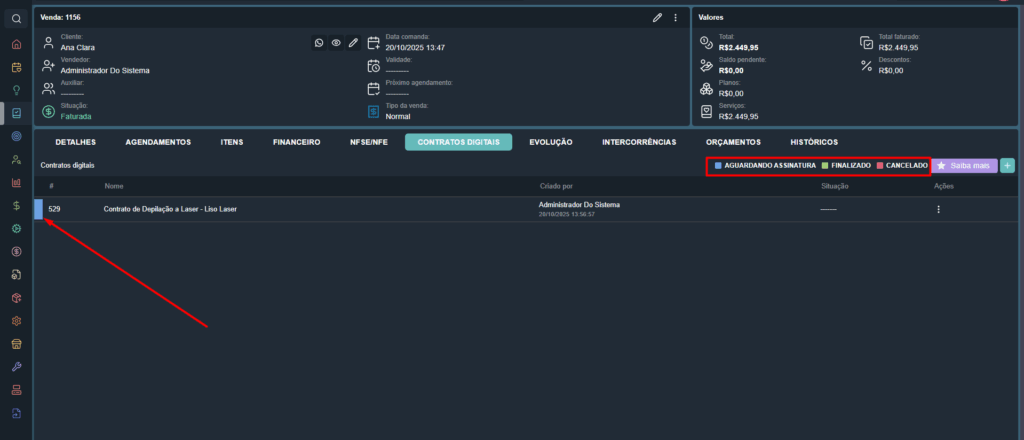This screenshot has width=1024, height=440.
Task: Click the Saiba mais button
Action: point(964,165)
